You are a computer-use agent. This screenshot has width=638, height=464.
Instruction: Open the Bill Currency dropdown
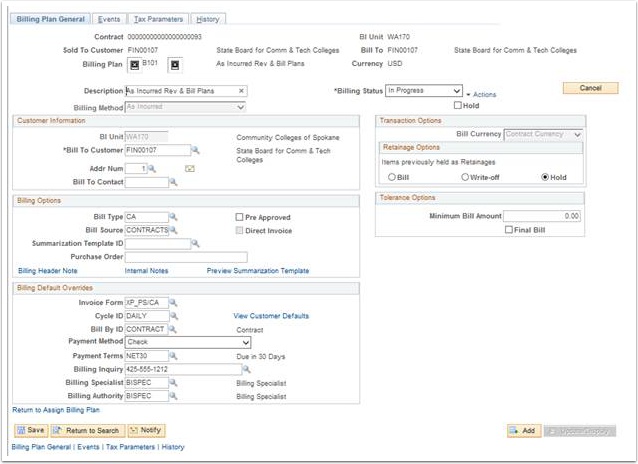click(x=543, y=134)
